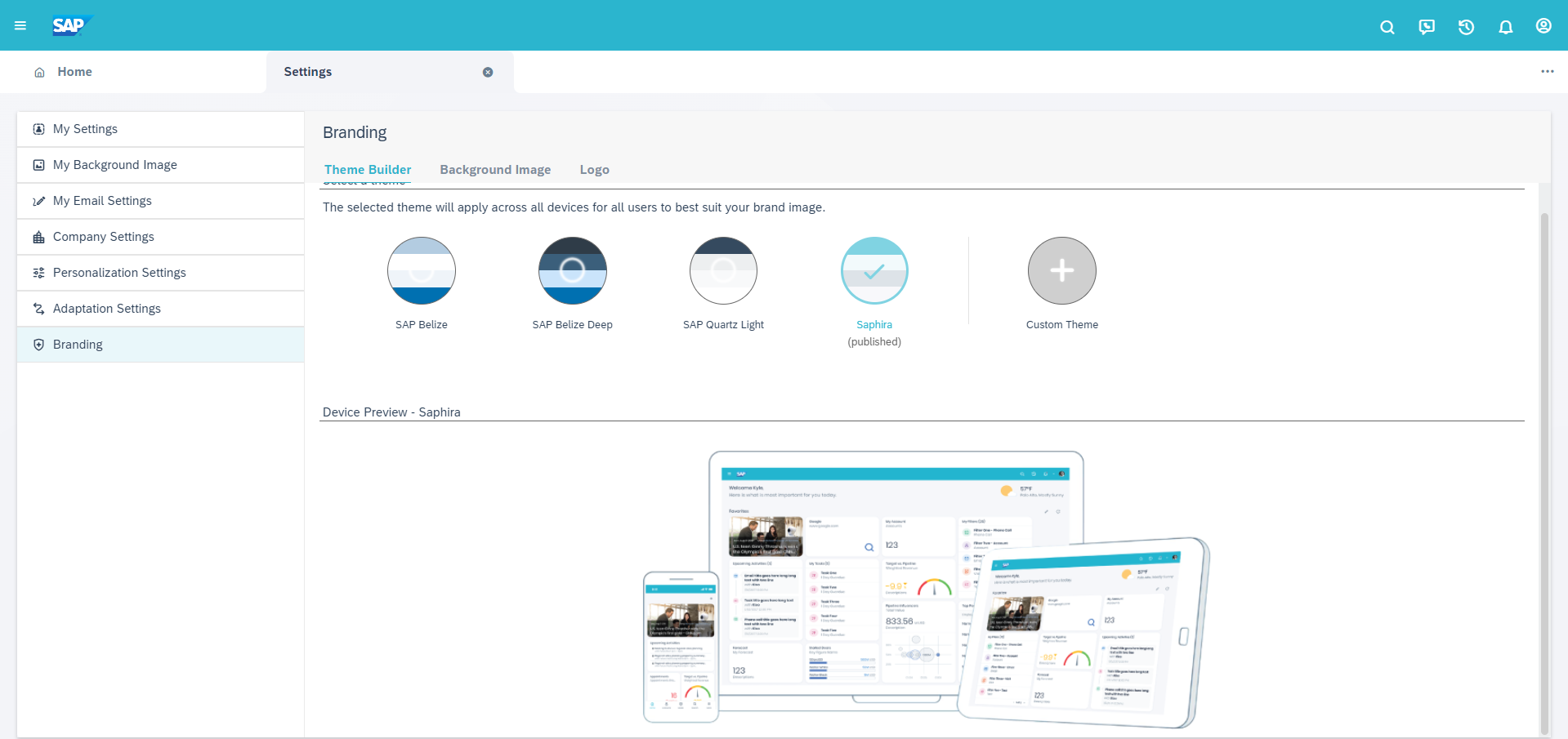
Task: Open the search icon in header
Action: pyautogui.click(x=1387, y=27)
